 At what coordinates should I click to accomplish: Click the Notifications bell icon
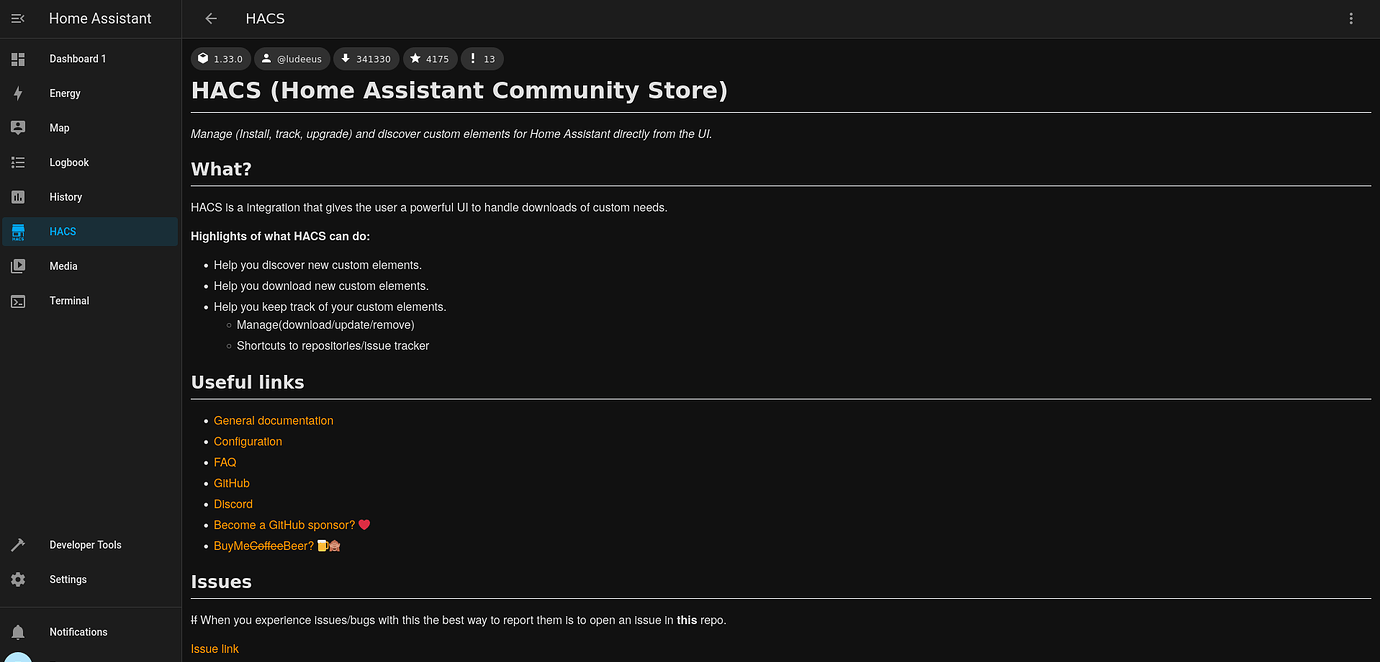(17, 632)
